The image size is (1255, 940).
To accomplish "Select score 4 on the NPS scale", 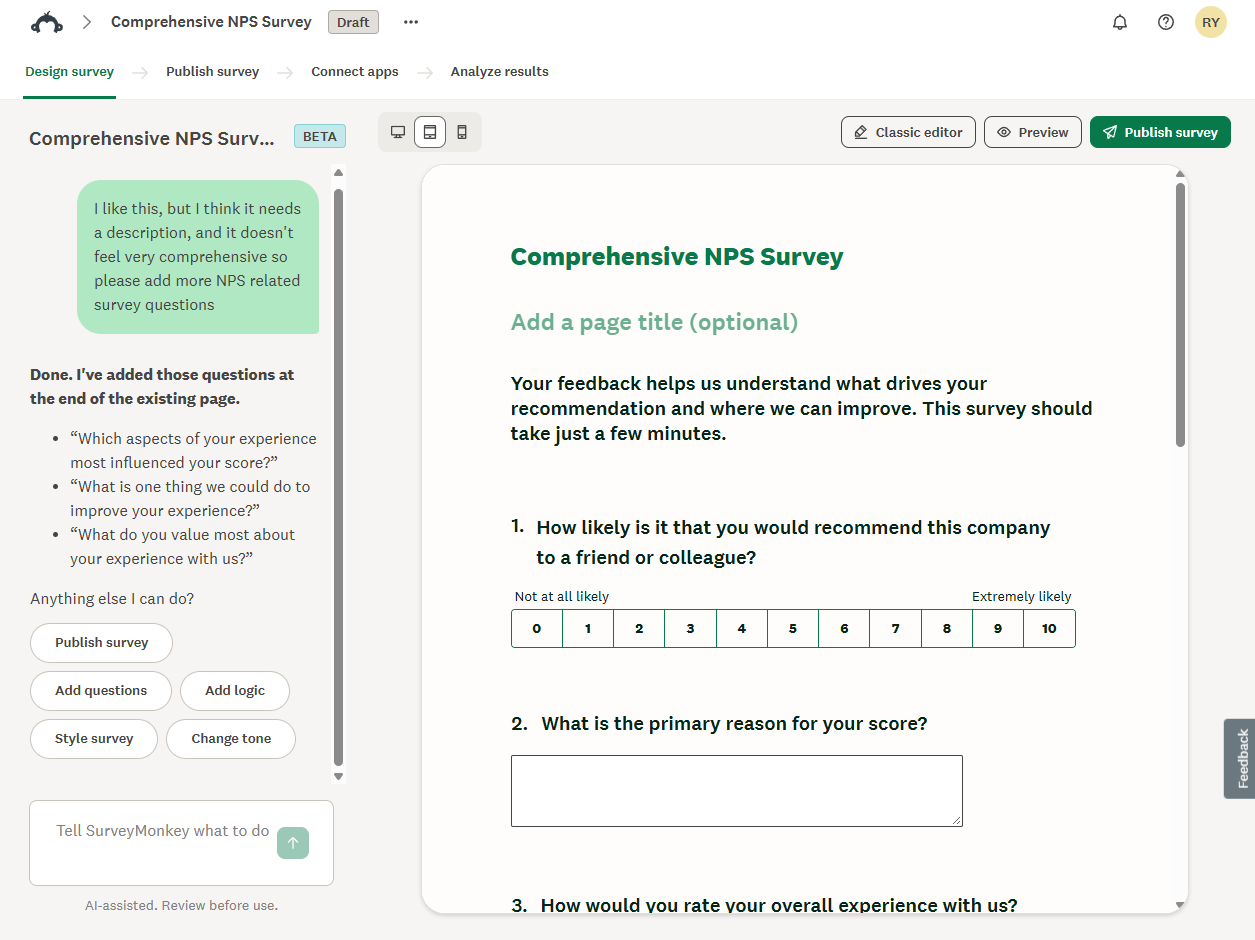I will 742,629.
